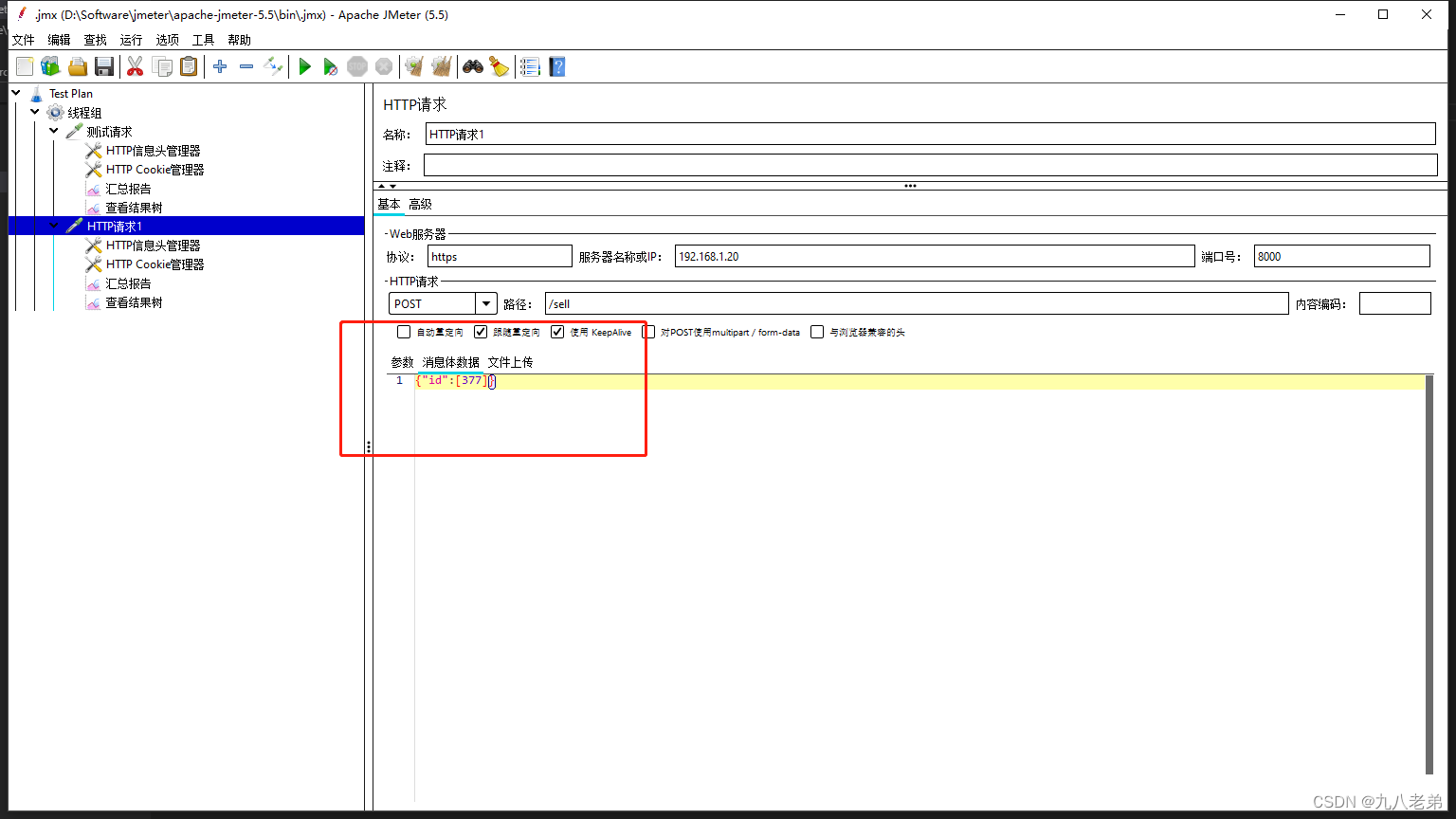This screenshot has width=1456, height=819.
Task: Click the server IP field 192.168.1.20
Action: click(934, 256)
